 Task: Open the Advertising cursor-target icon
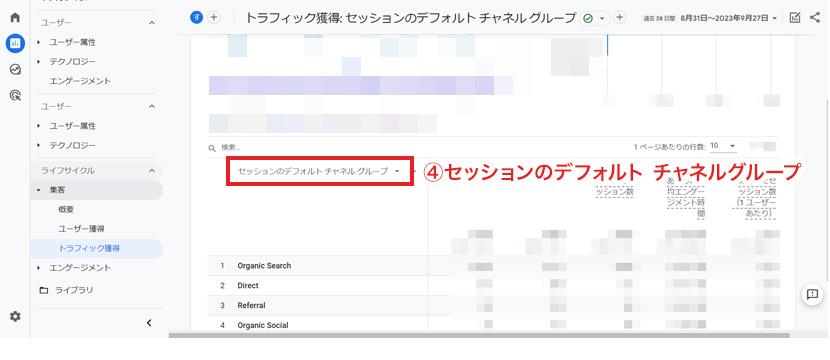15,95
